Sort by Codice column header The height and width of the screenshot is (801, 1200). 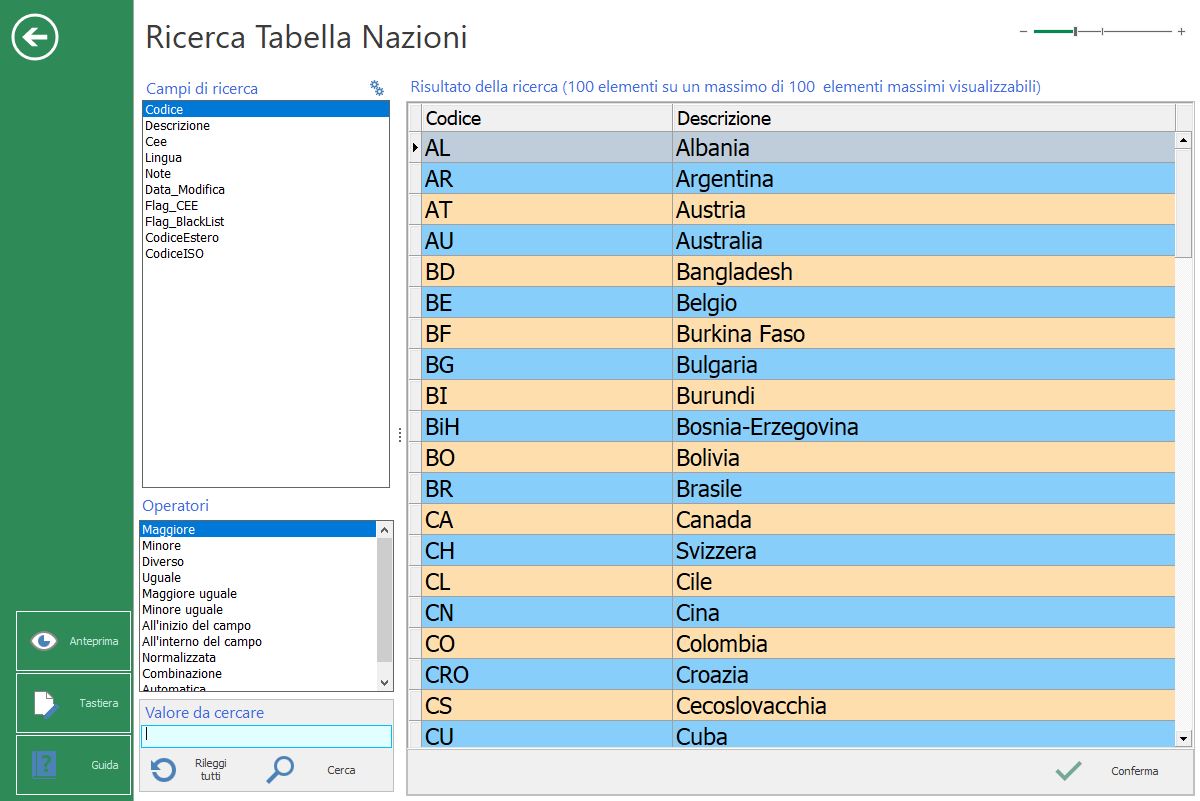tap(546, 118)
